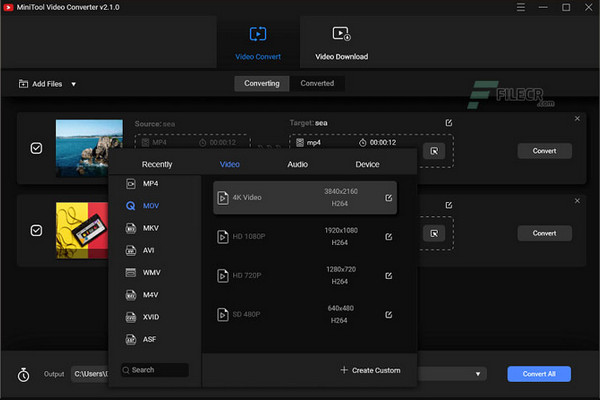Click the cassette tape video thumbnail
The height and width of the screenshot is (400, 600).
point(82,230)
